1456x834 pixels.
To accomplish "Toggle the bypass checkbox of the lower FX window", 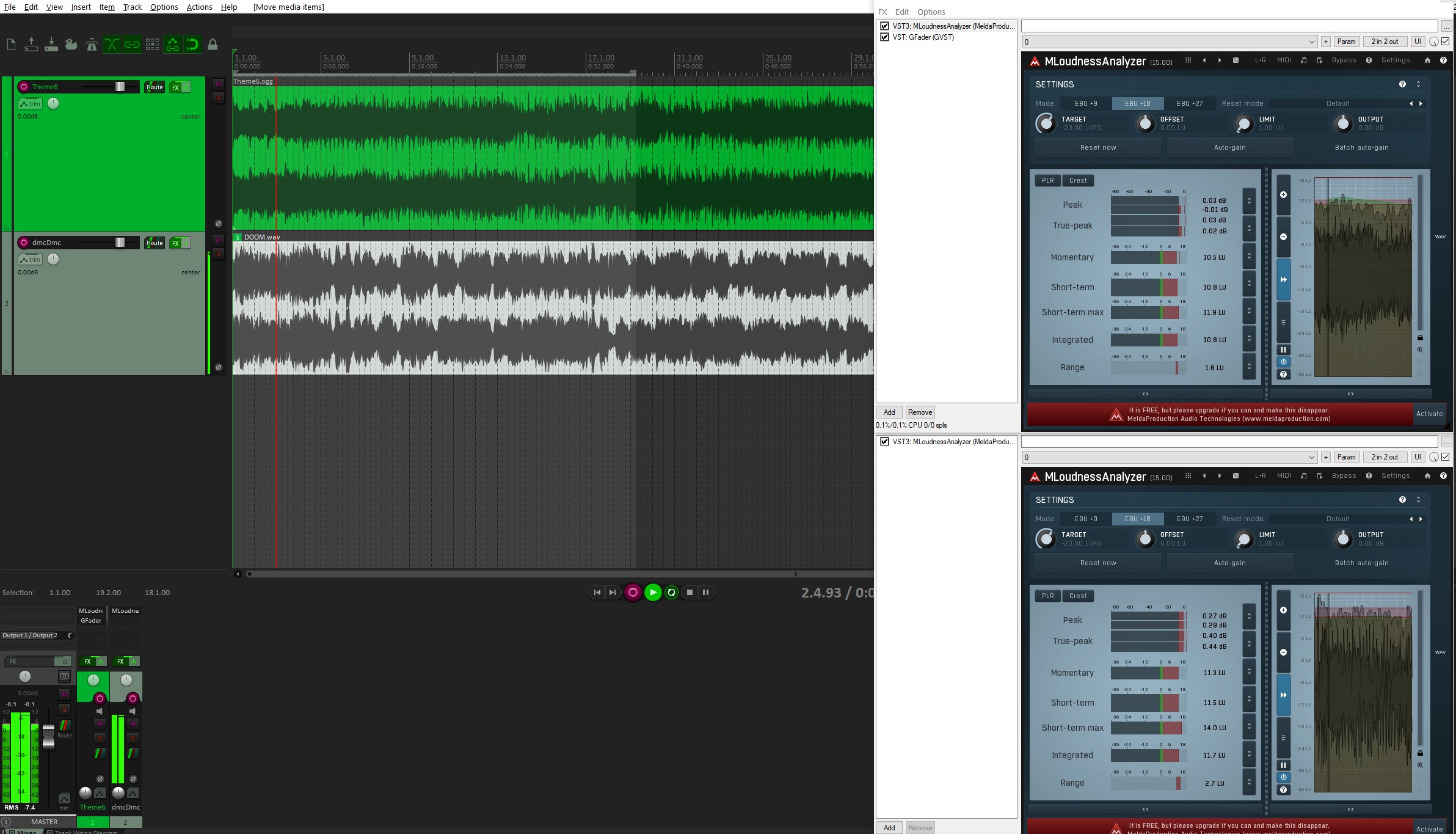I will tap(1445, 457).
